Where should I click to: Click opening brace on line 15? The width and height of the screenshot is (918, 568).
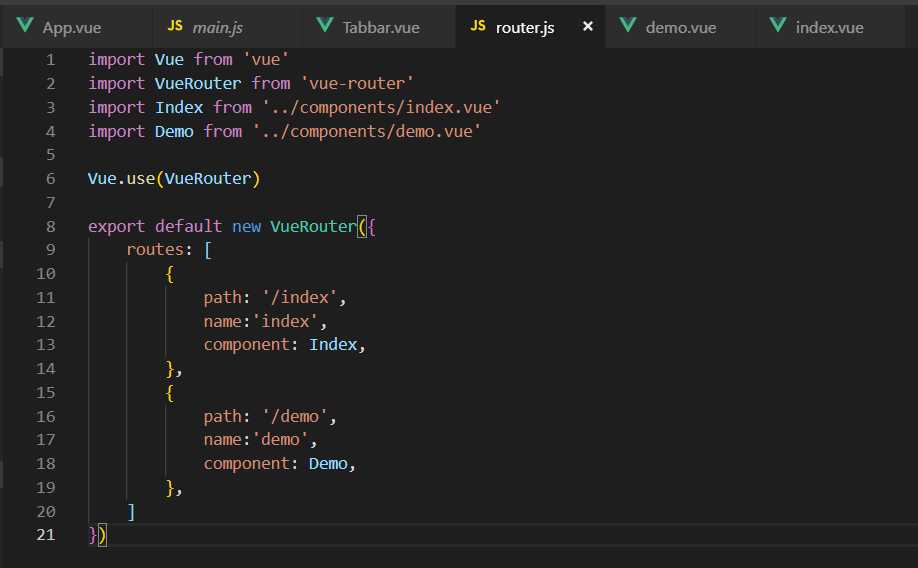(x=169, y=393)
